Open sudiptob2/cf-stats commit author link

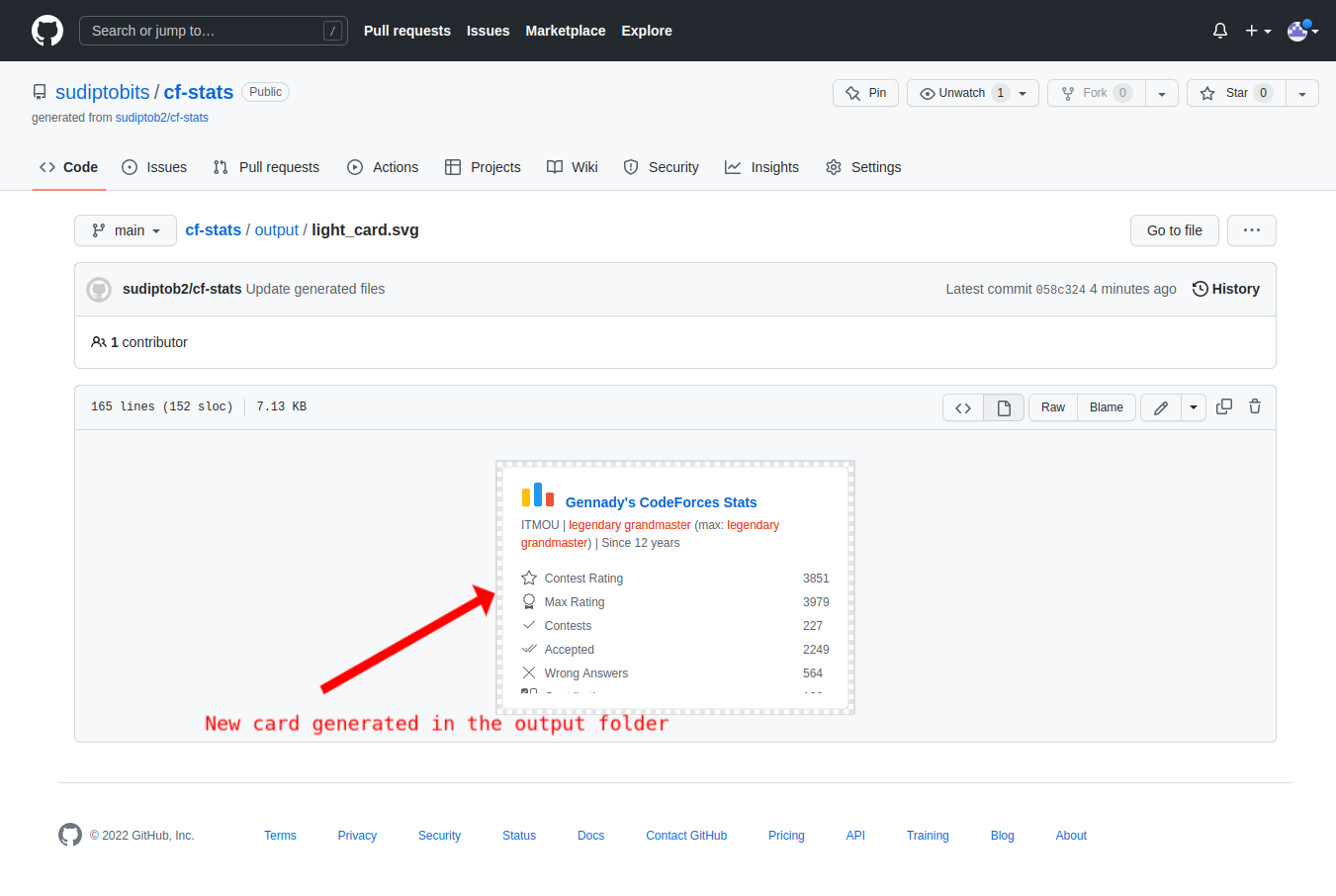tap(182, 289)
